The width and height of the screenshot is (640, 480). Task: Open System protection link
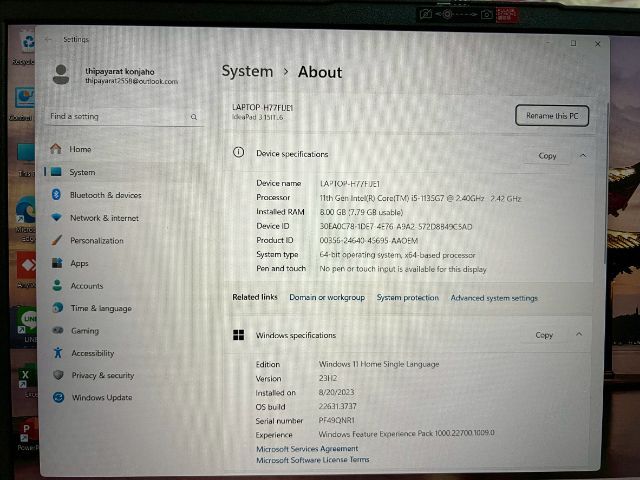click(407, 298)
